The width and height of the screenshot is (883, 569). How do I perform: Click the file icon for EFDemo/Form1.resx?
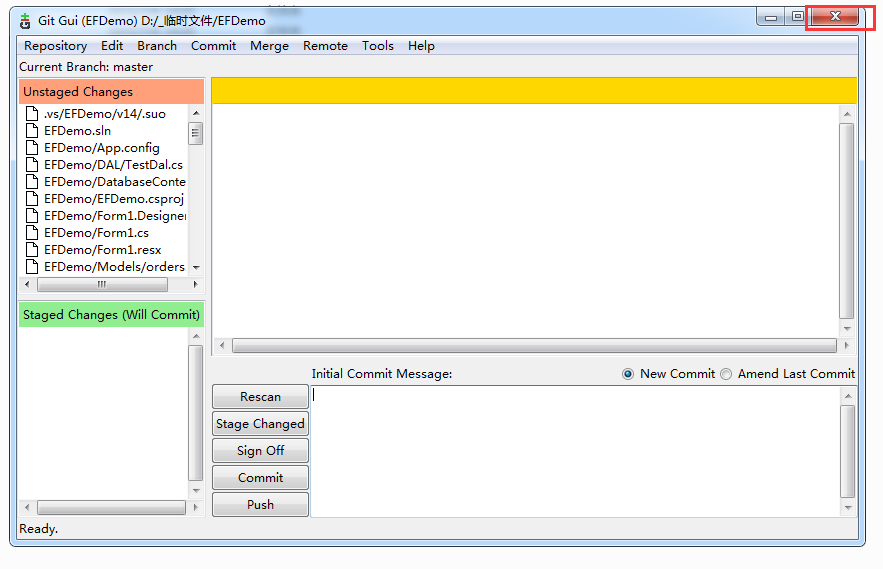pos(32,250)
